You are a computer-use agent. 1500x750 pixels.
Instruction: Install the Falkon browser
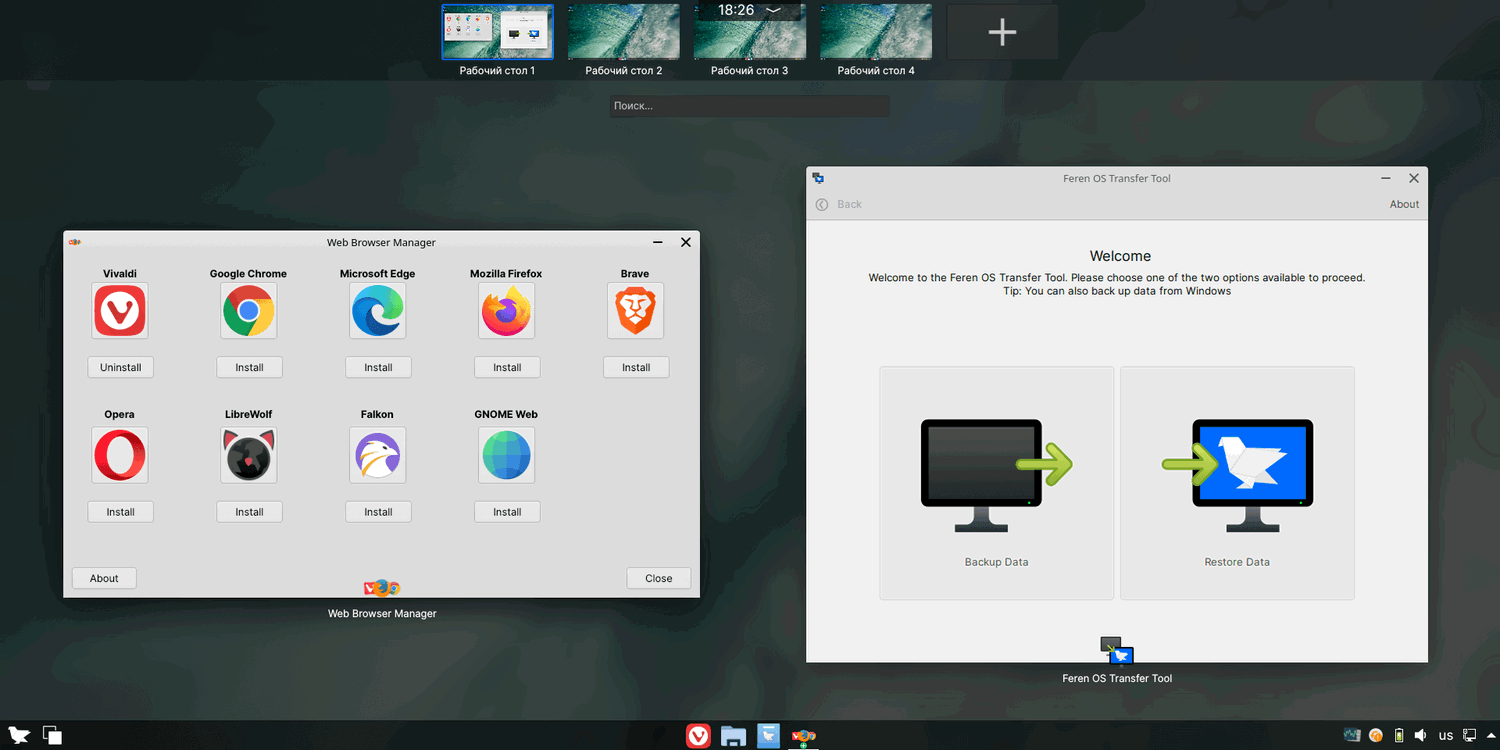click(x=378, y=512)
